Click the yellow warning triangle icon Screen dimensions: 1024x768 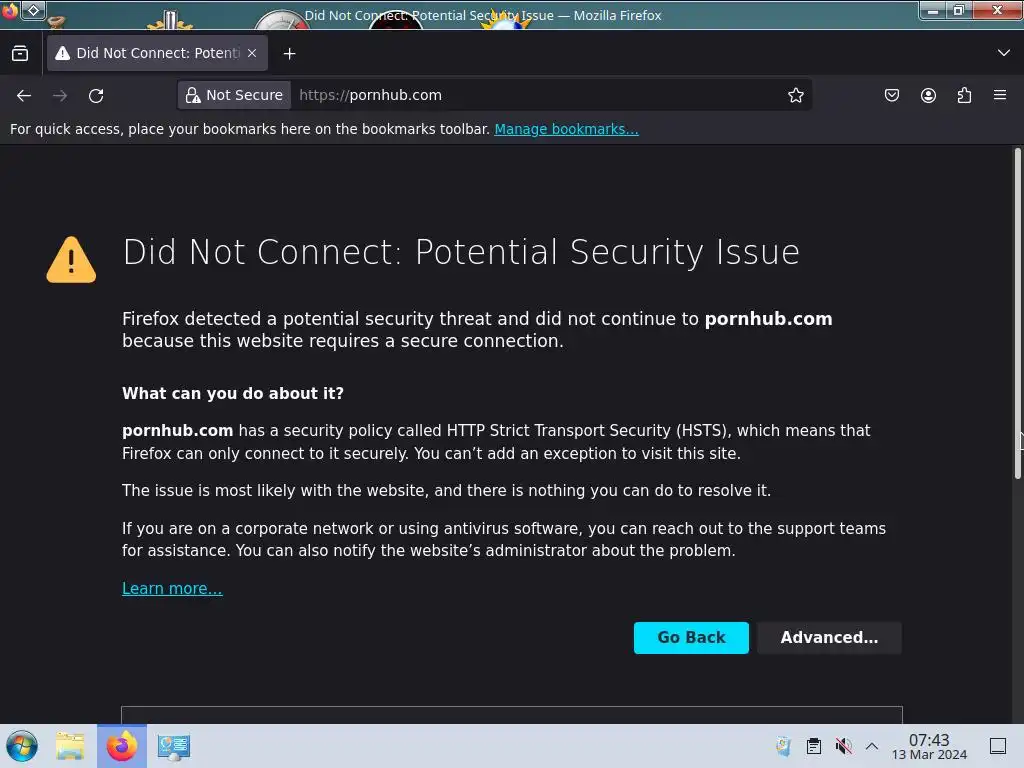coord(71,260)
